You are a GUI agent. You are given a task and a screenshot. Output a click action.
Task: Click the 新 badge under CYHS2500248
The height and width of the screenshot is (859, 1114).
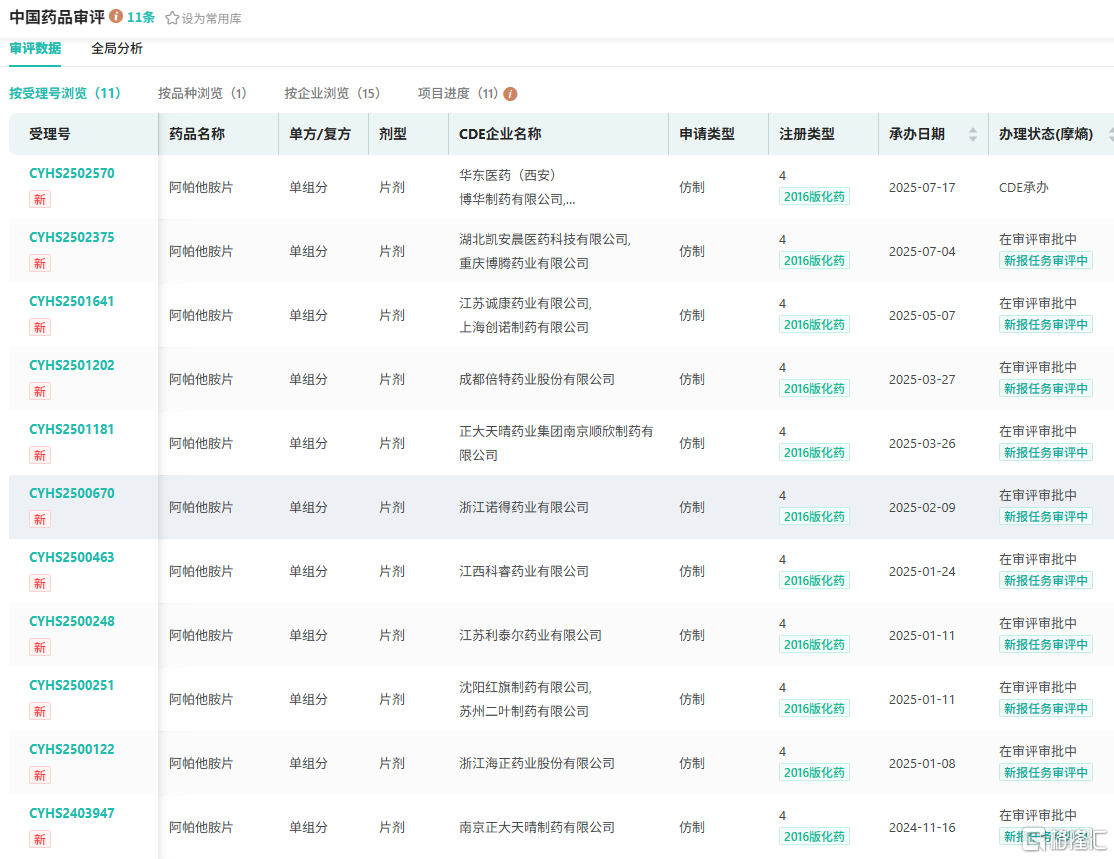click(40, 647)
